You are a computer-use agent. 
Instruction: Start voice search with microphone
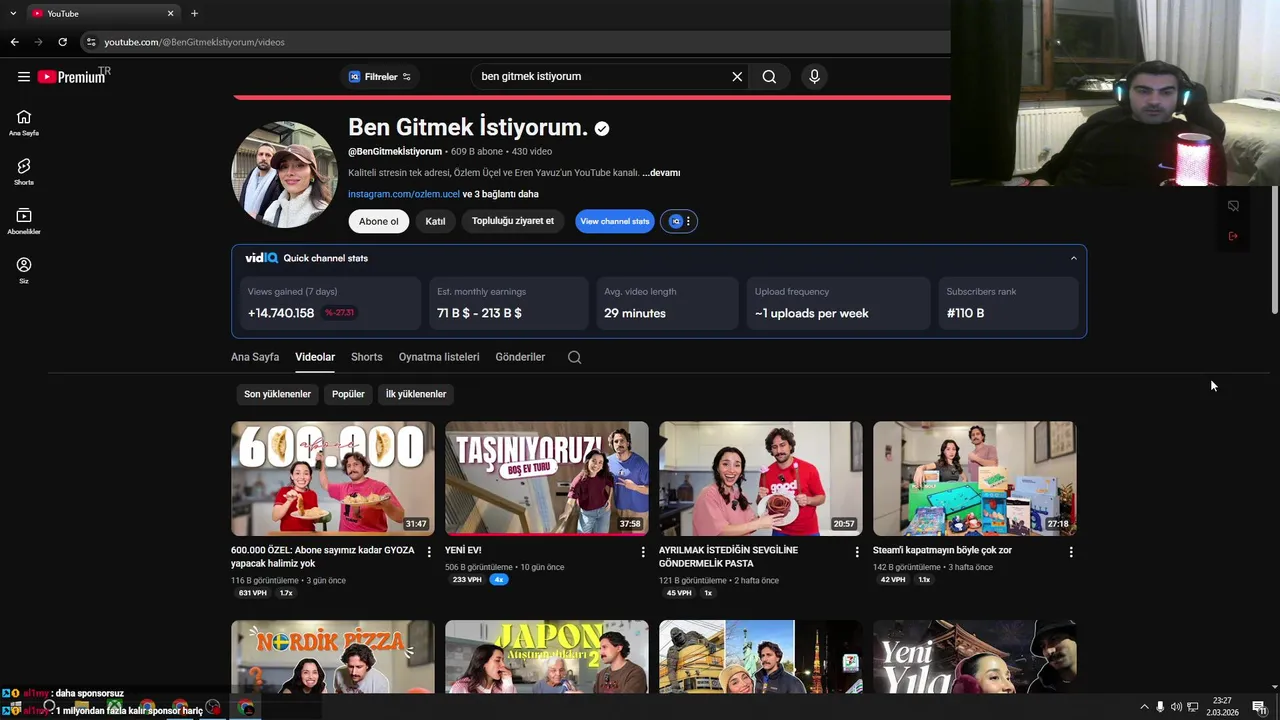click(814, 76)
